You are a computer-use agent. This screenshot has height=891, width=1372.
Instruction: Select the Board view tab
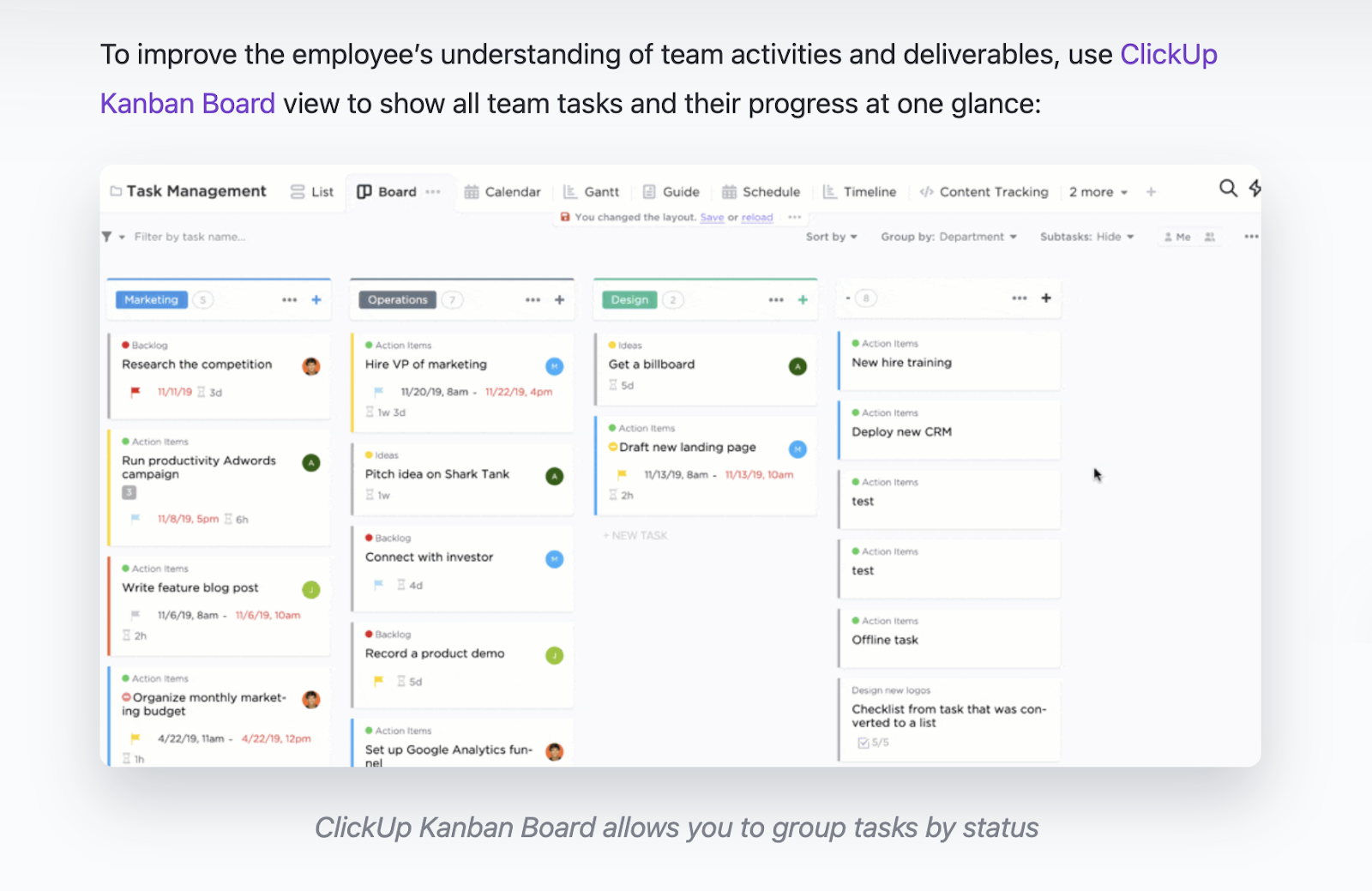point(387,192)
